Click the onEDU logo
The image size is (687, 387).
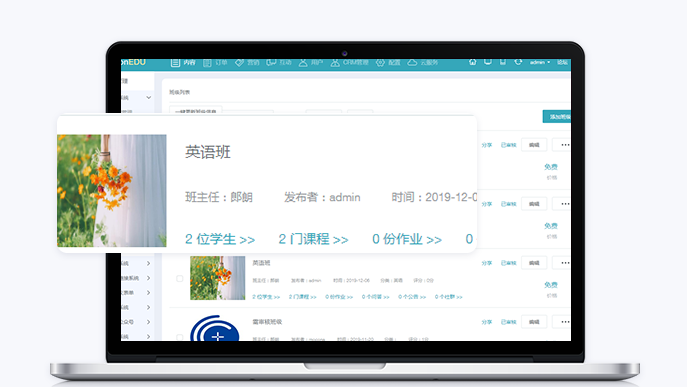click(133, 62)
